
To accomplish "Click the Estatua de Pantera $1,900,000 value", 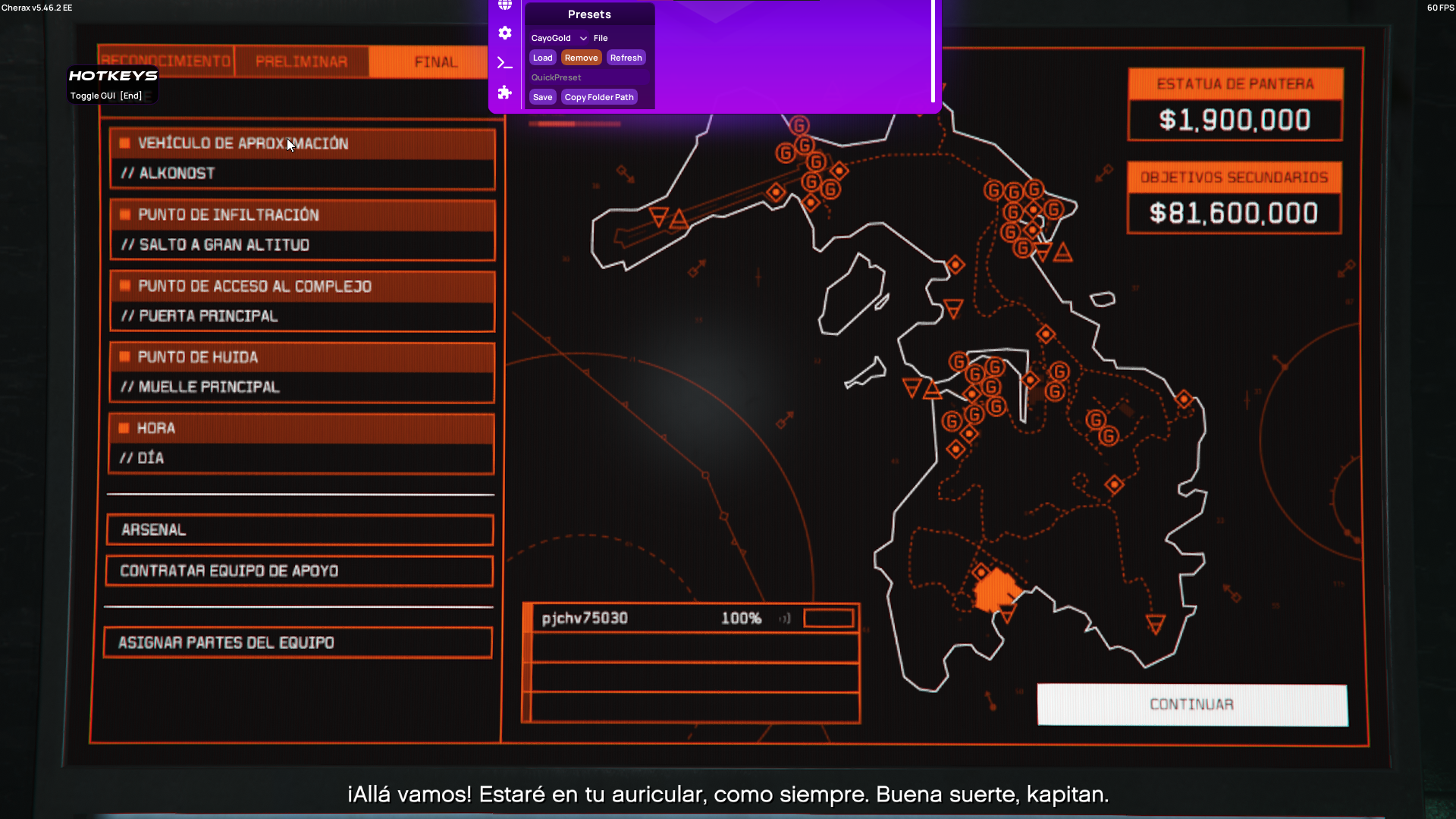I will coord(1235,120).
